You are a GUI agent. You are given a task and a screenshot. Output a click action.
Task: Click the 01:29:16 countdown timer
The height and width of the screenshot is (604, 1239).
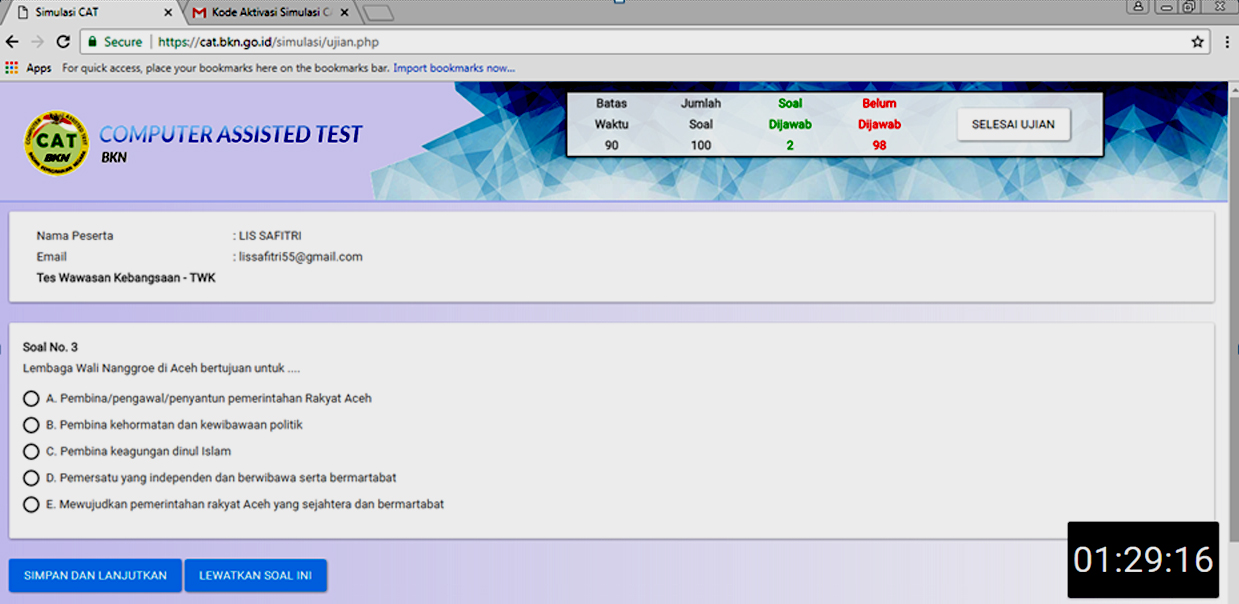click(1143, 560)
